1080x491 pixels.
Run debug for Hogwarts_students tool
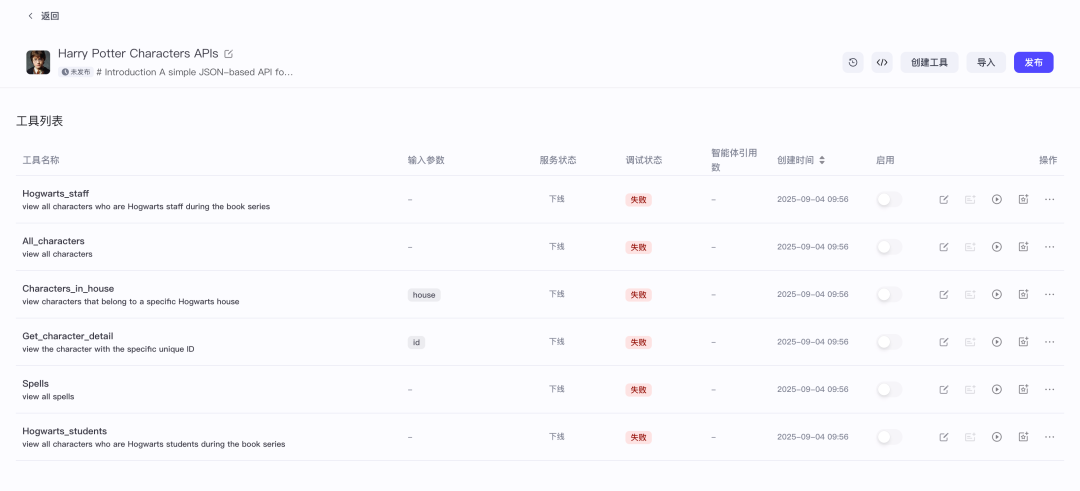(x=997, y=437)
